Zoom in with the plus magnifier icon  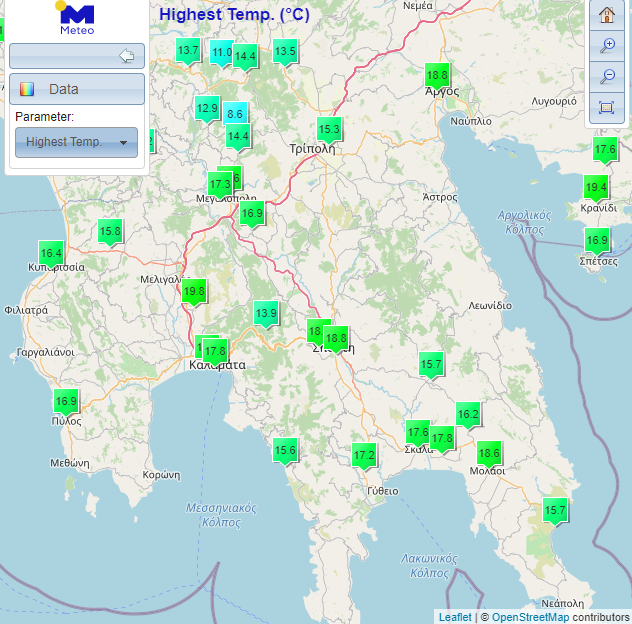pyautogui.click(x=607, y=46)
